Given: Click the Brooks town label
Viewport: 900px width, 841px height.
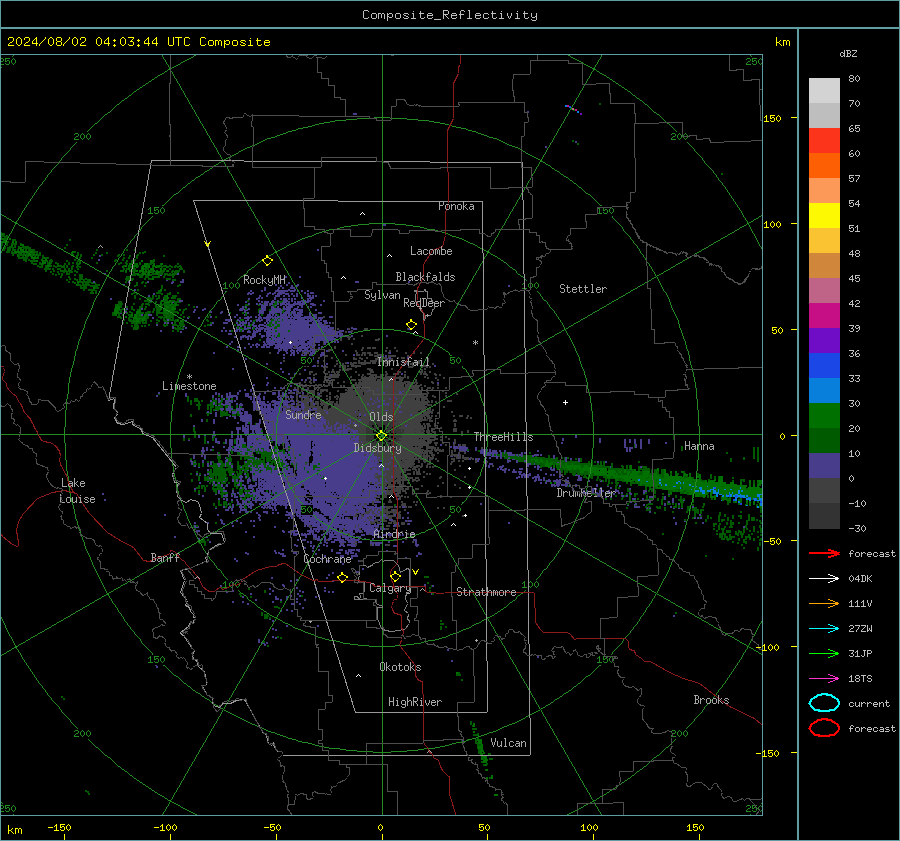Looking at the screenshot, I should (711, 700).
